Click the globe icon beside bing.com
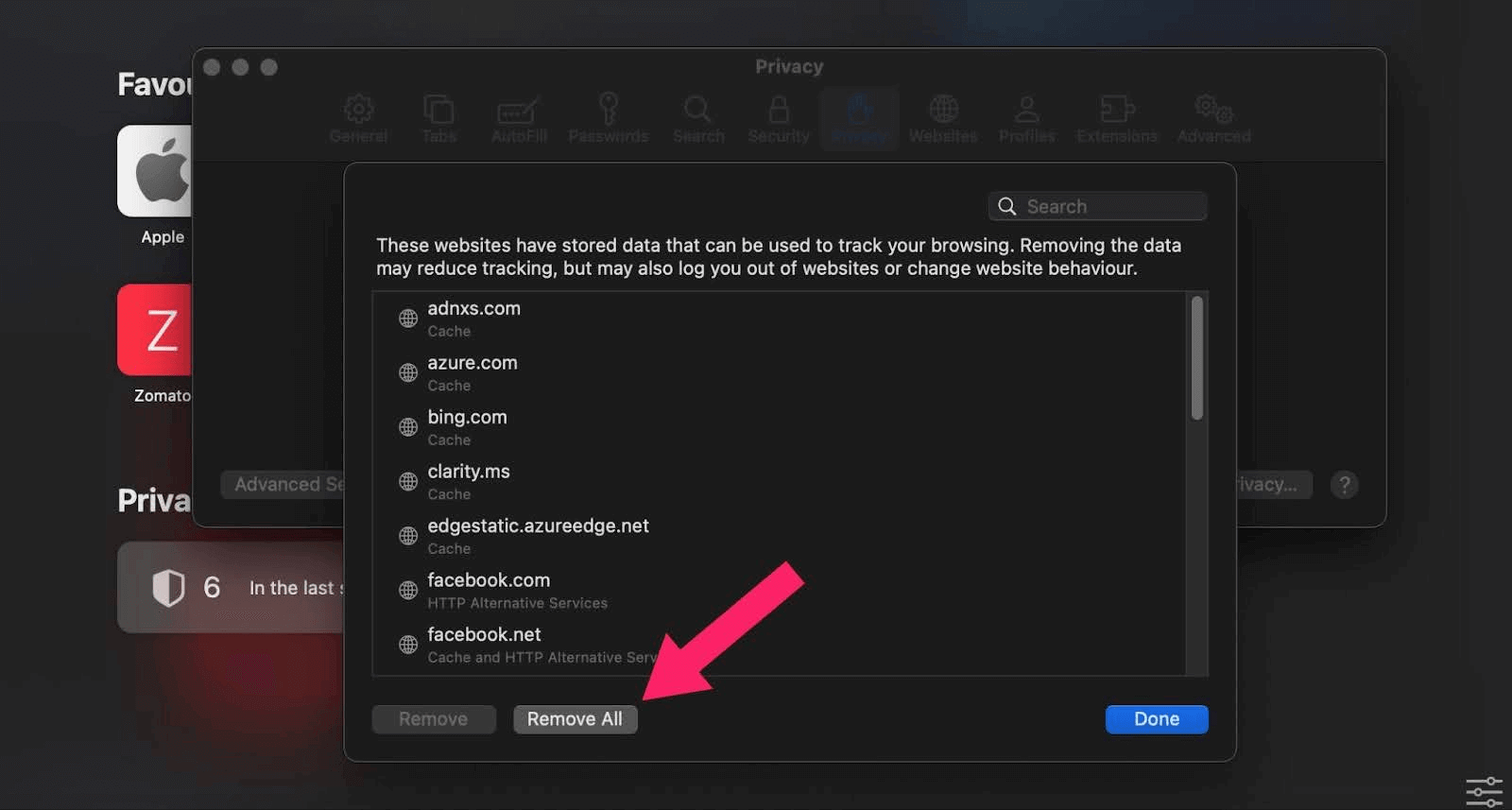The width and height of the screenshot is (1512, 810). [408, 427]
